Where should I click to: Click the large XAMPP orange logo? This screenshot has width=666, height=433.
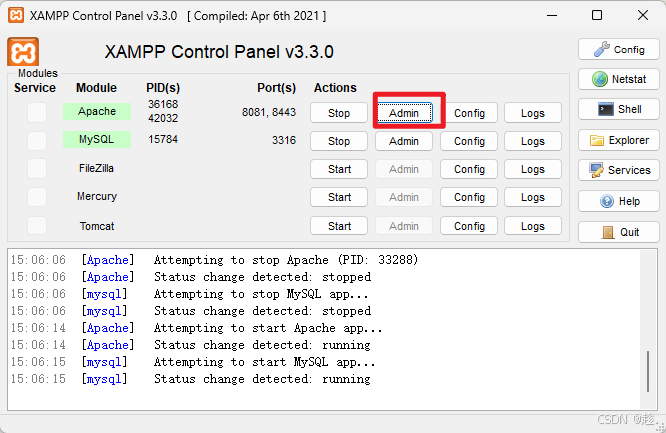pos(23,51)
